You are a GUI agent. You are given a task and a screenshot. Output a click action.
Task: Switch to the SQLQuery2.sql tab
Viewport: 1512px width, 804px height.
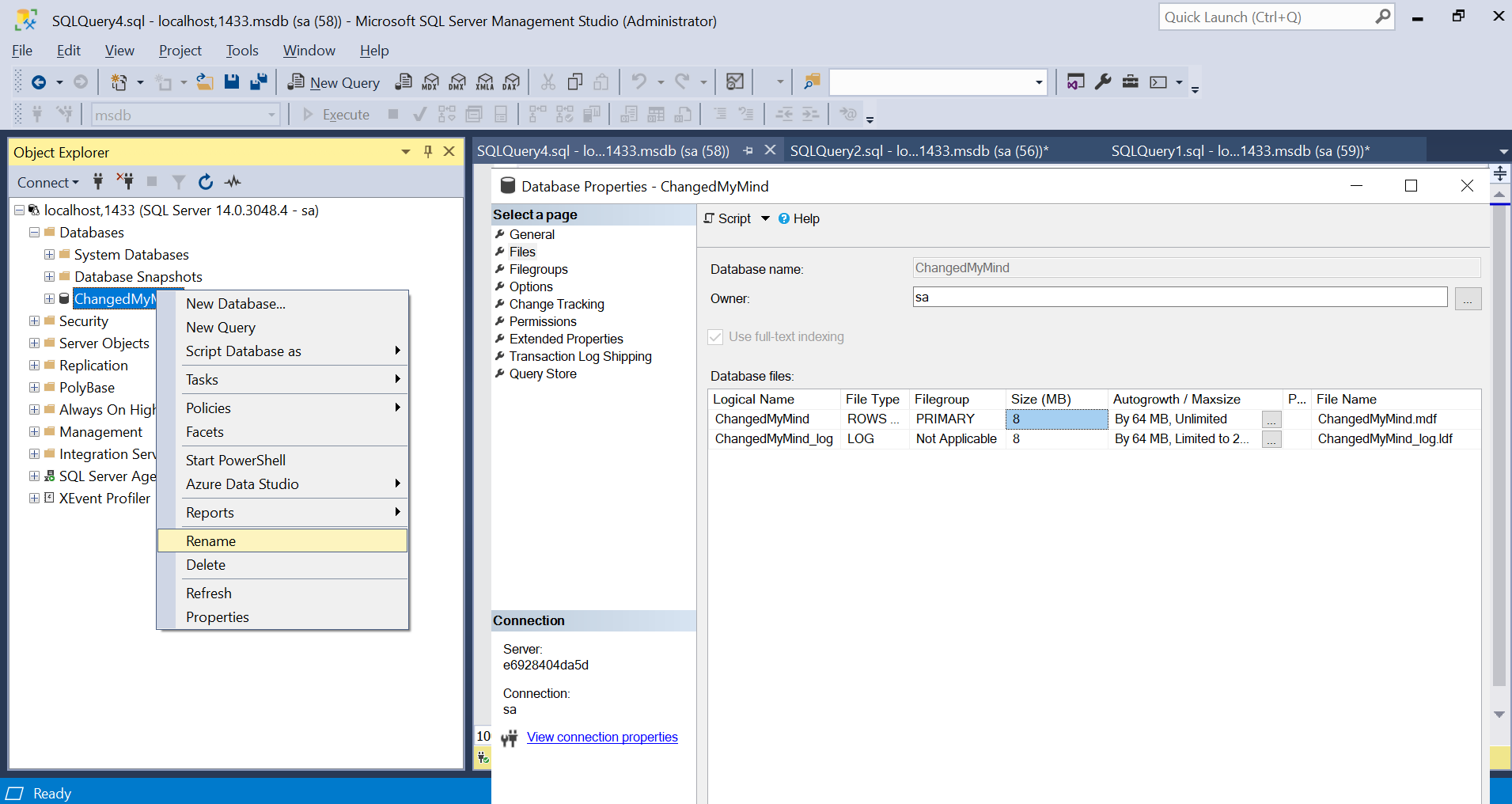point(919,151)
